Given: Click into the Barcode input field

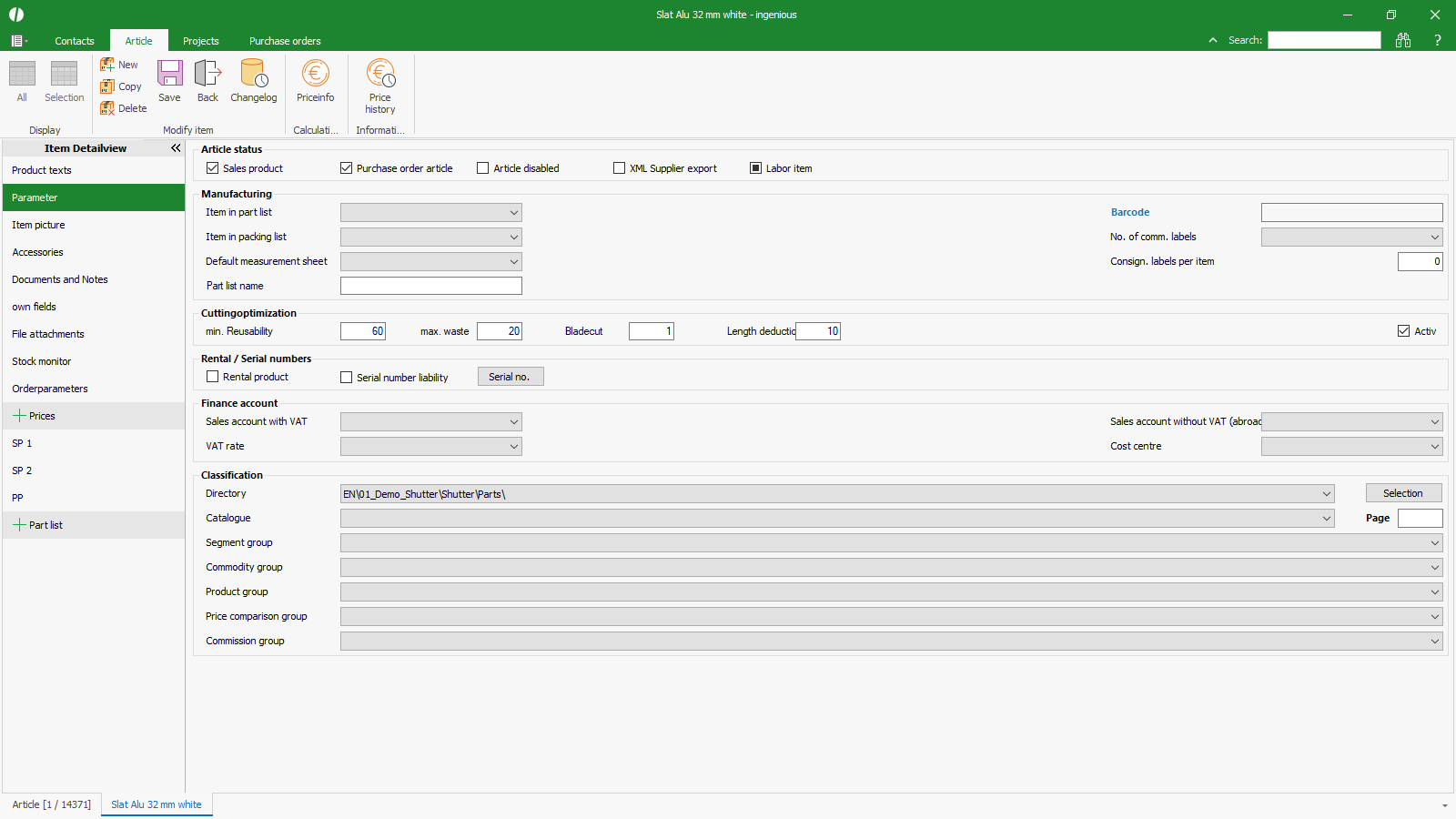Looking at the screenshot, I should (1351, 213).
